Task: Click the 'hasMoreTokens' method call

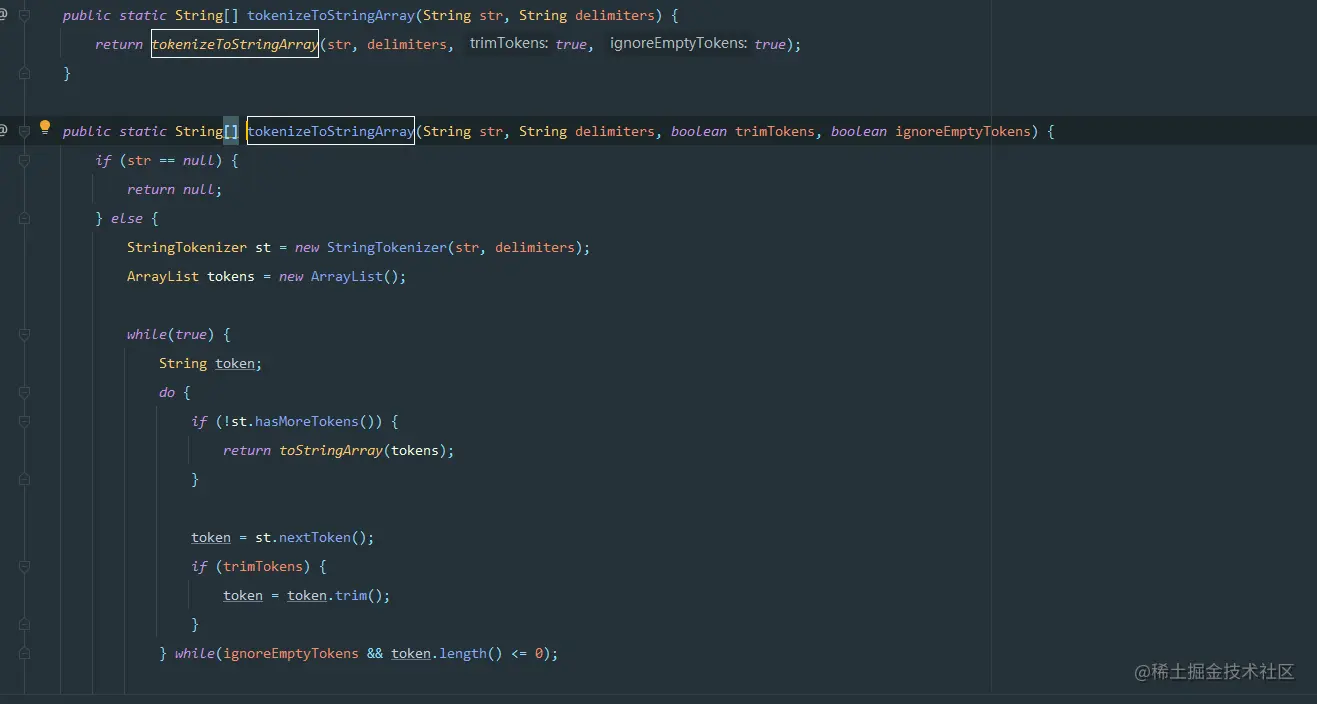Action: tap(307, 421)
